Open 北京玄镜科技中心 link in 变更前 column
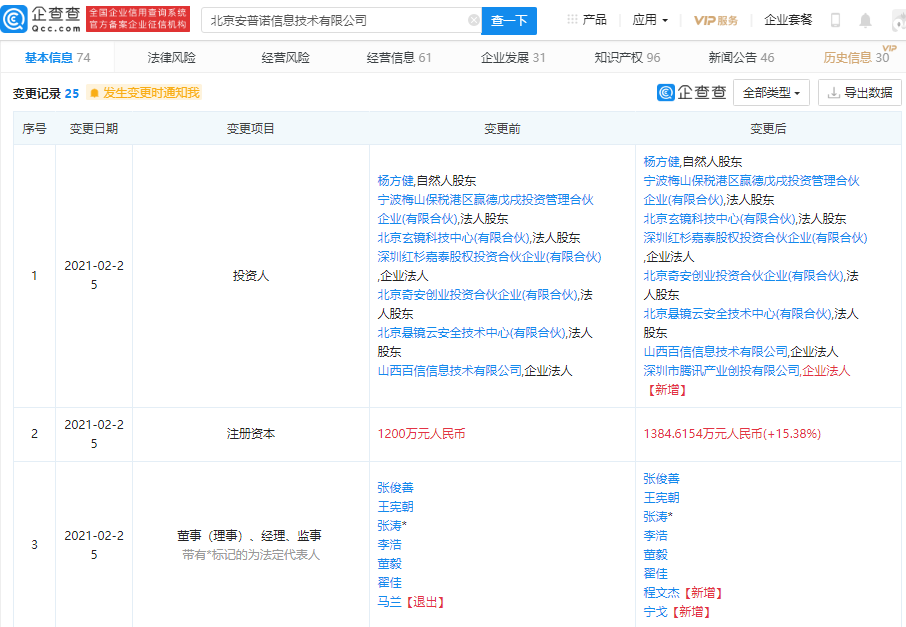 pyautogui.click(x=454, y=238)
